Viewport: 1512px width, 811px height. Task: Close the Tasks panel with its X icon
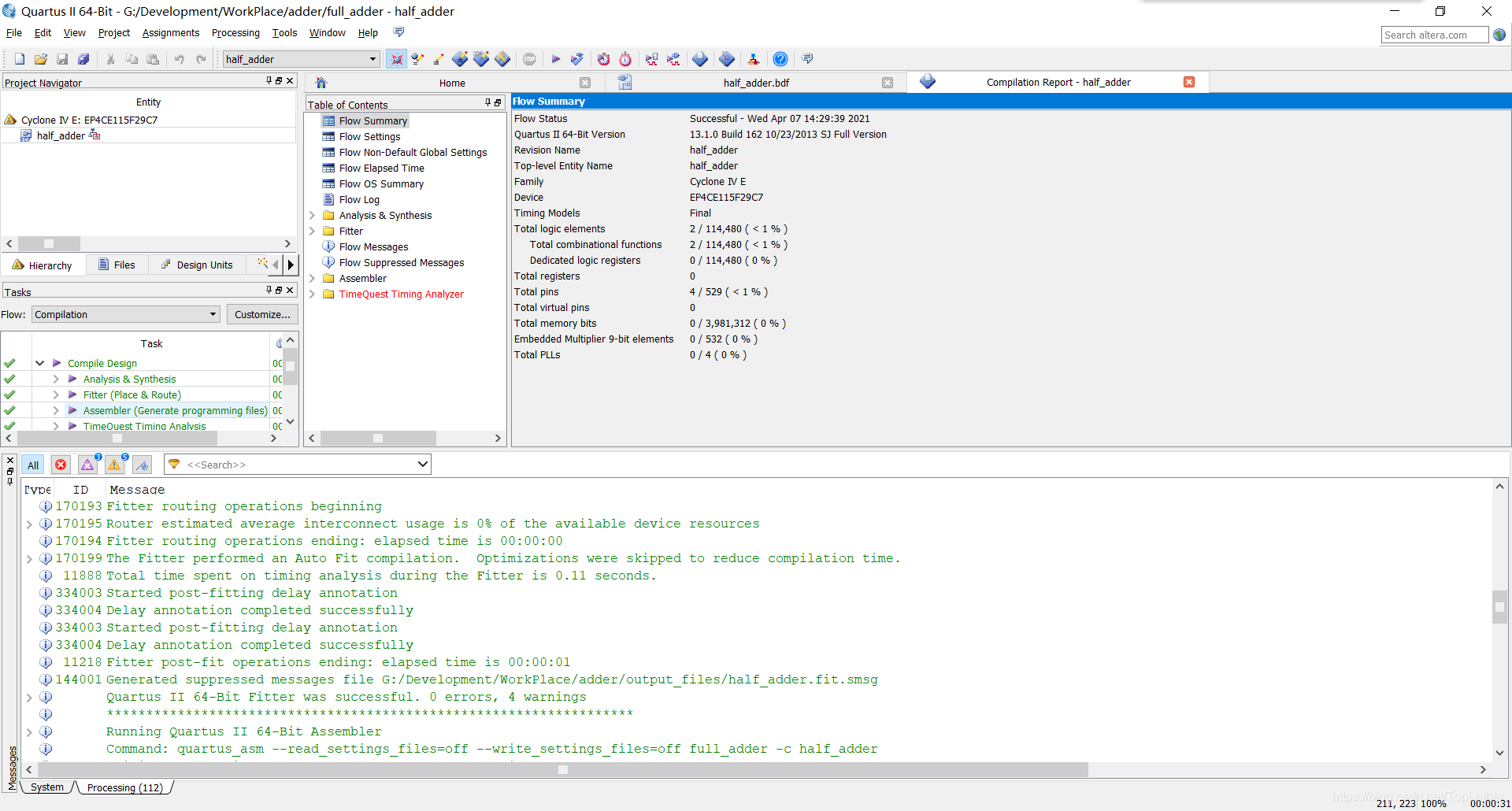[290, 290]
